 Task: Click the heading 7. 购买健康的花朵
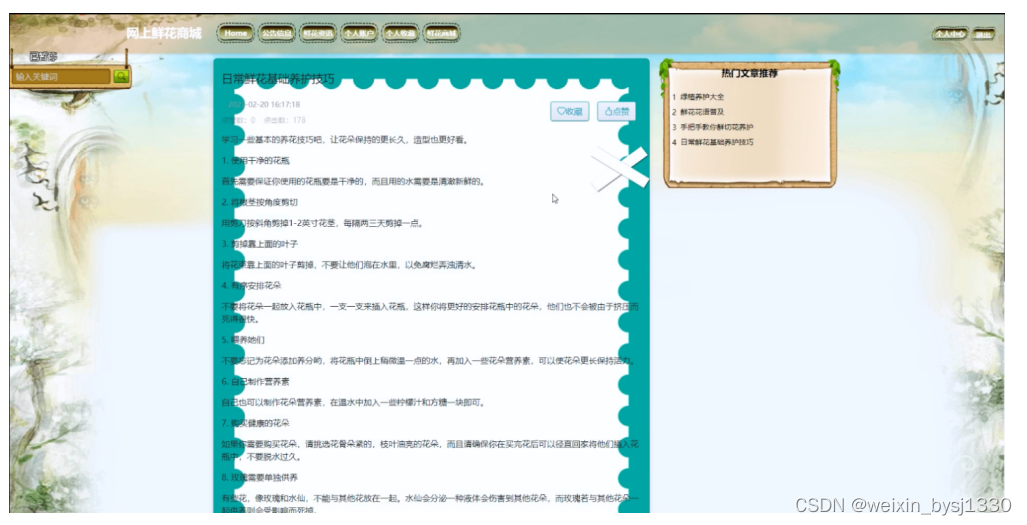click(x=255, y=423)
